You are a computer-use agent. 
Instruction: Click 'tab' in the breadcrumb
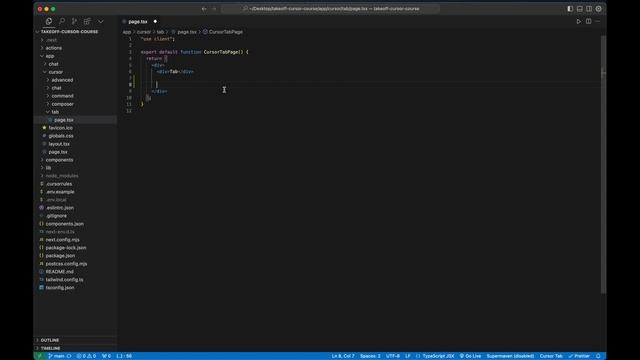[160, 32]
